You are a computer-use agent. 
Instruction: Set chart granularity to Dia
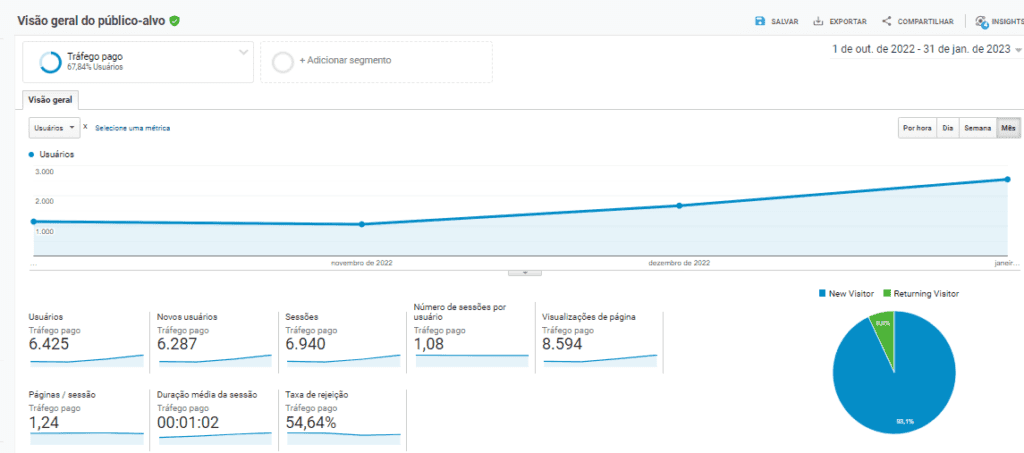[x=946, y=128]
